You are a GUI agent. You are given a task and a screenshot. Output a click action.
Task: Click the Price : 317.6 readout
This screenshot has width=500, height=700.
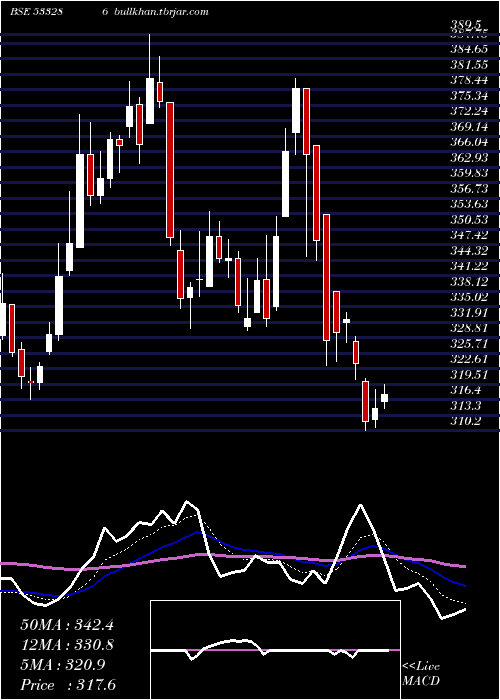[x=67, y=684]
